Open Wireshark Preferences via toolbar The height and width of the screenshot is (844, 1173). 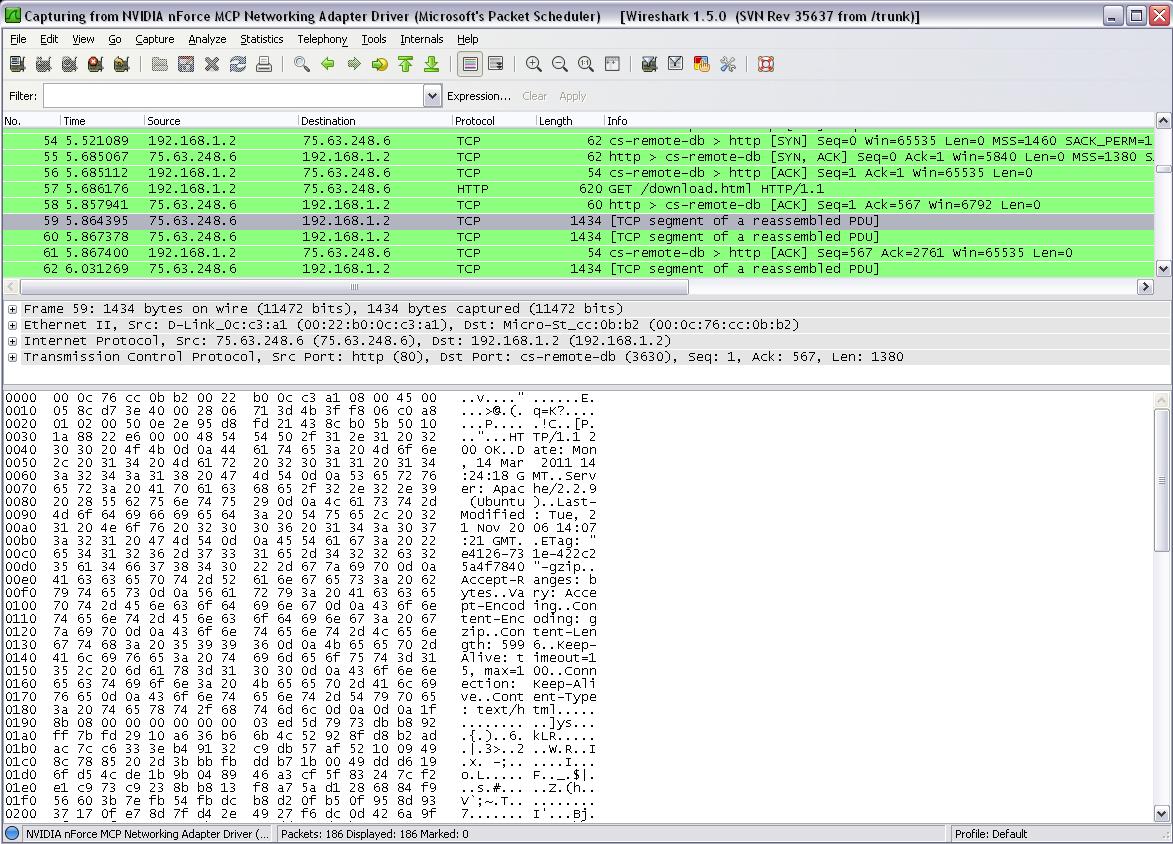tap(727, 63)
